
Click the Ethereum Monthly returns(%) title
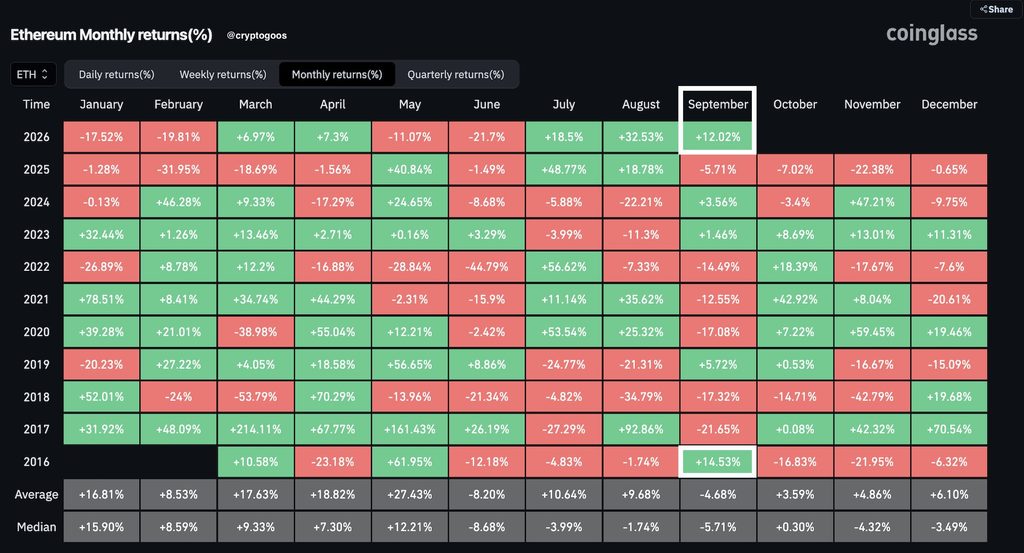tap(111, 35)
